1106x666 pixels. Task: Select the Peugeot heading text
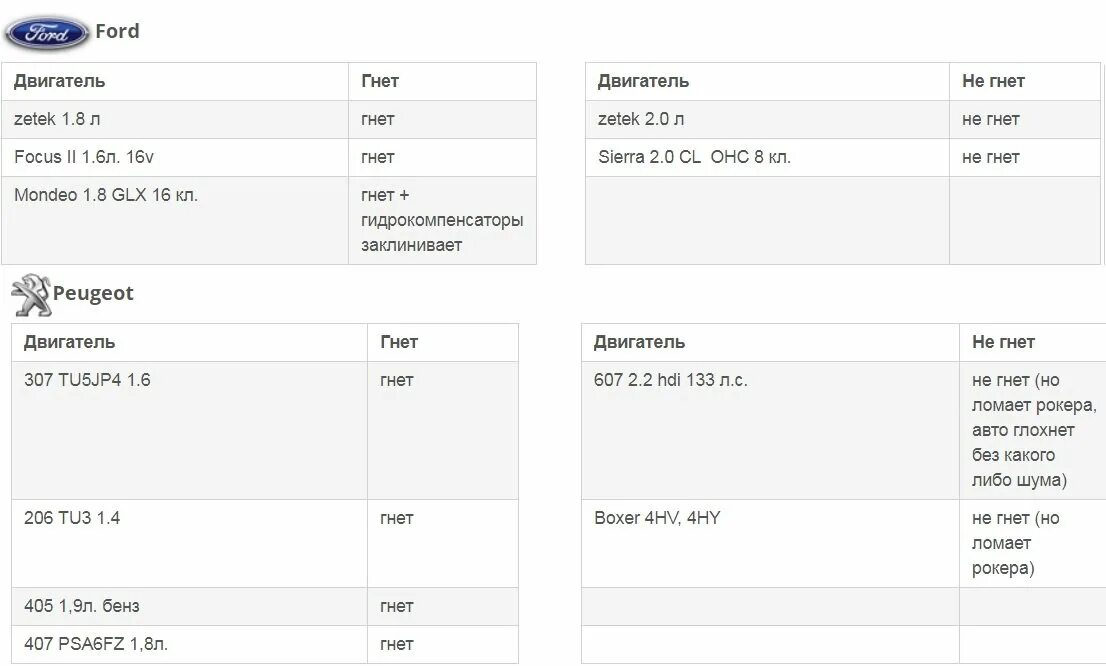(93, 293)
